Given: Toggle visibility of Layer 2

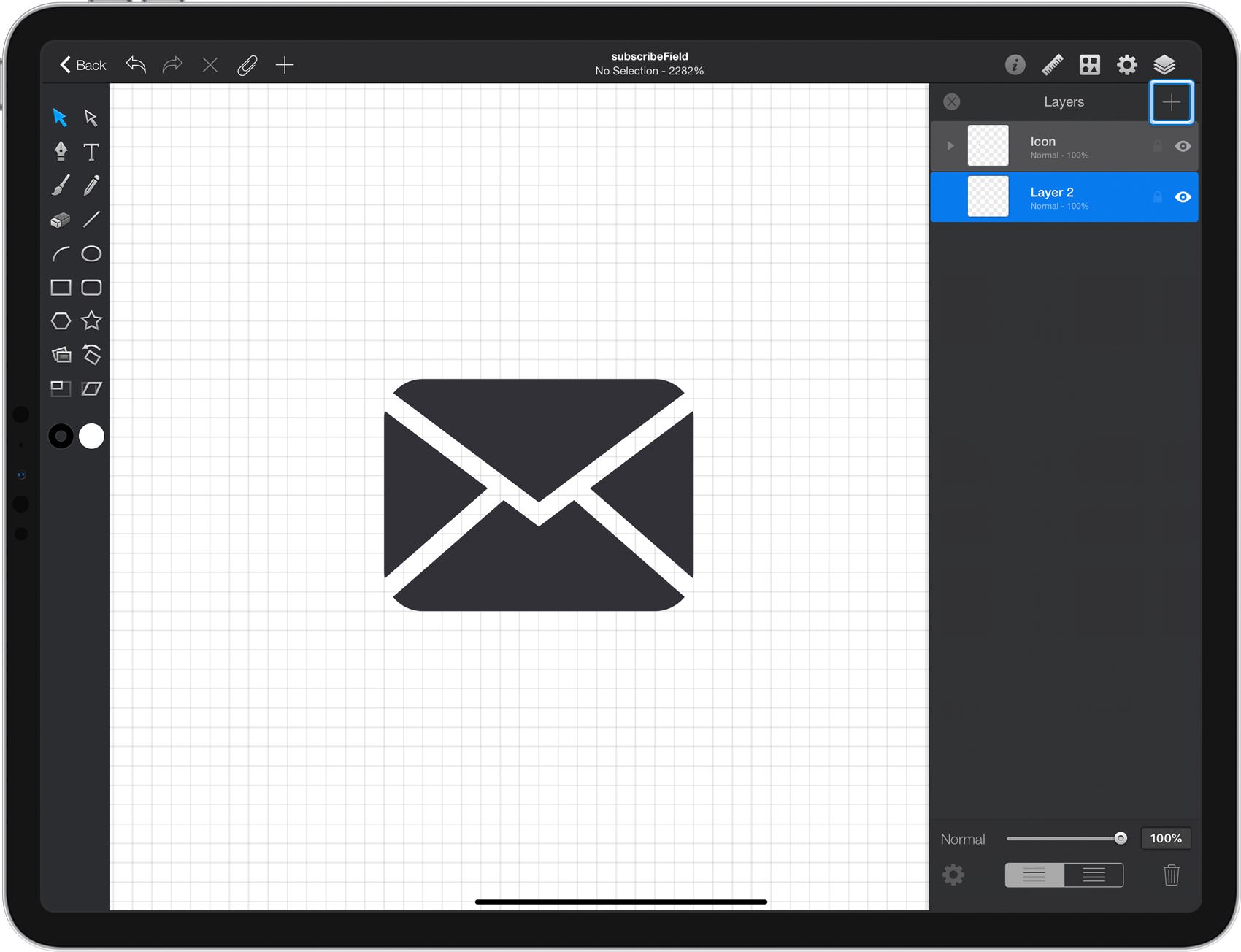Looking at the screenshot, I should [1183, 197].
